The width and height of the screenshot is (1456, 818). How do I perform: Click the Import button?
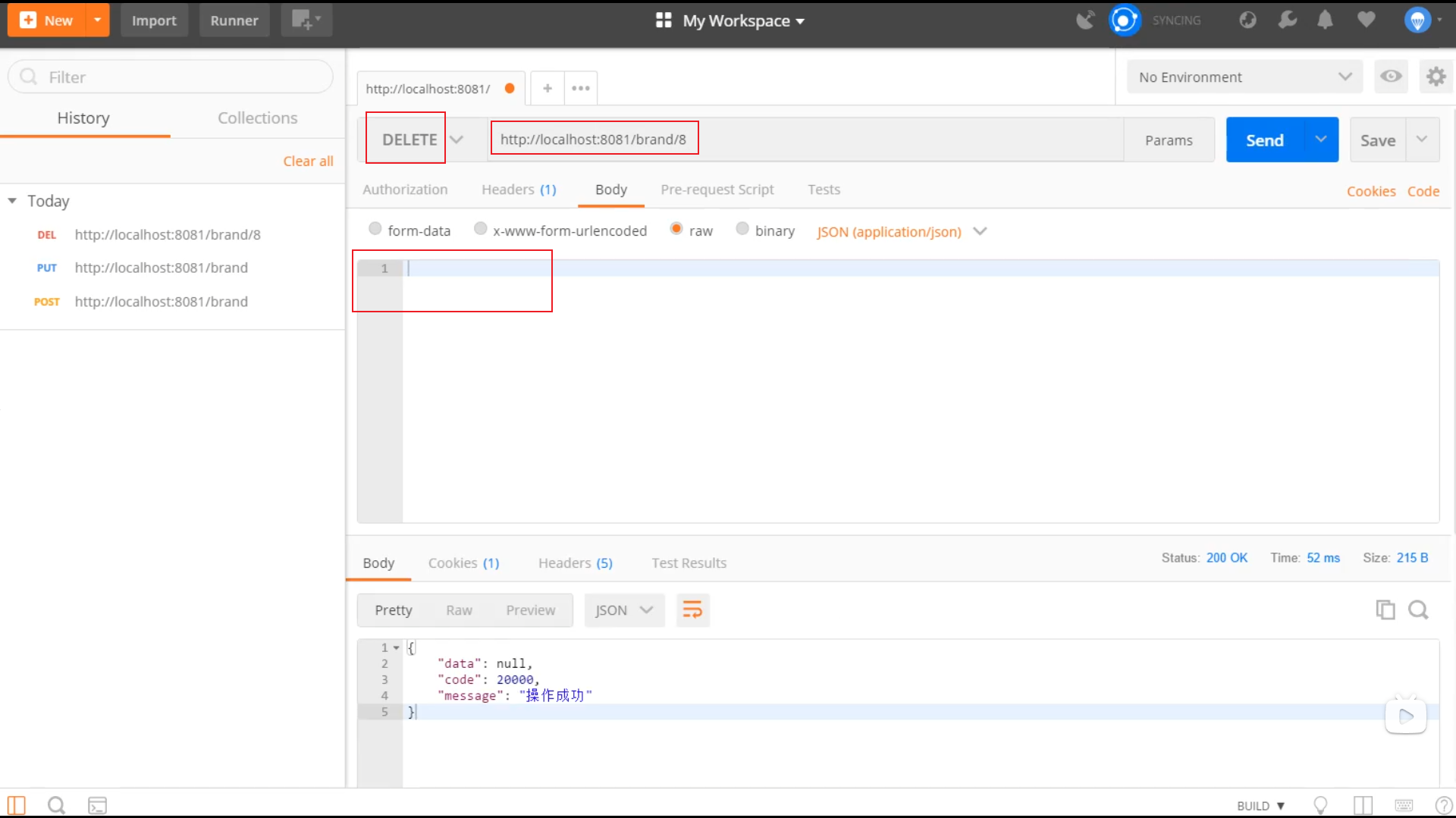[154, 20]
